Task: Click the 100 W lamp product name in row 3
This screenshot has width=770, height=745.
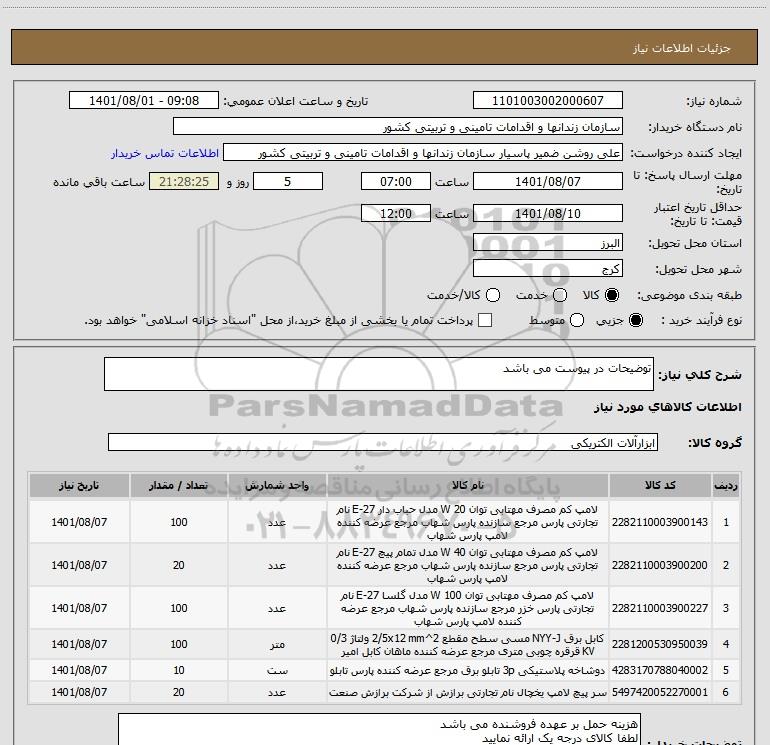Action: 468,608
